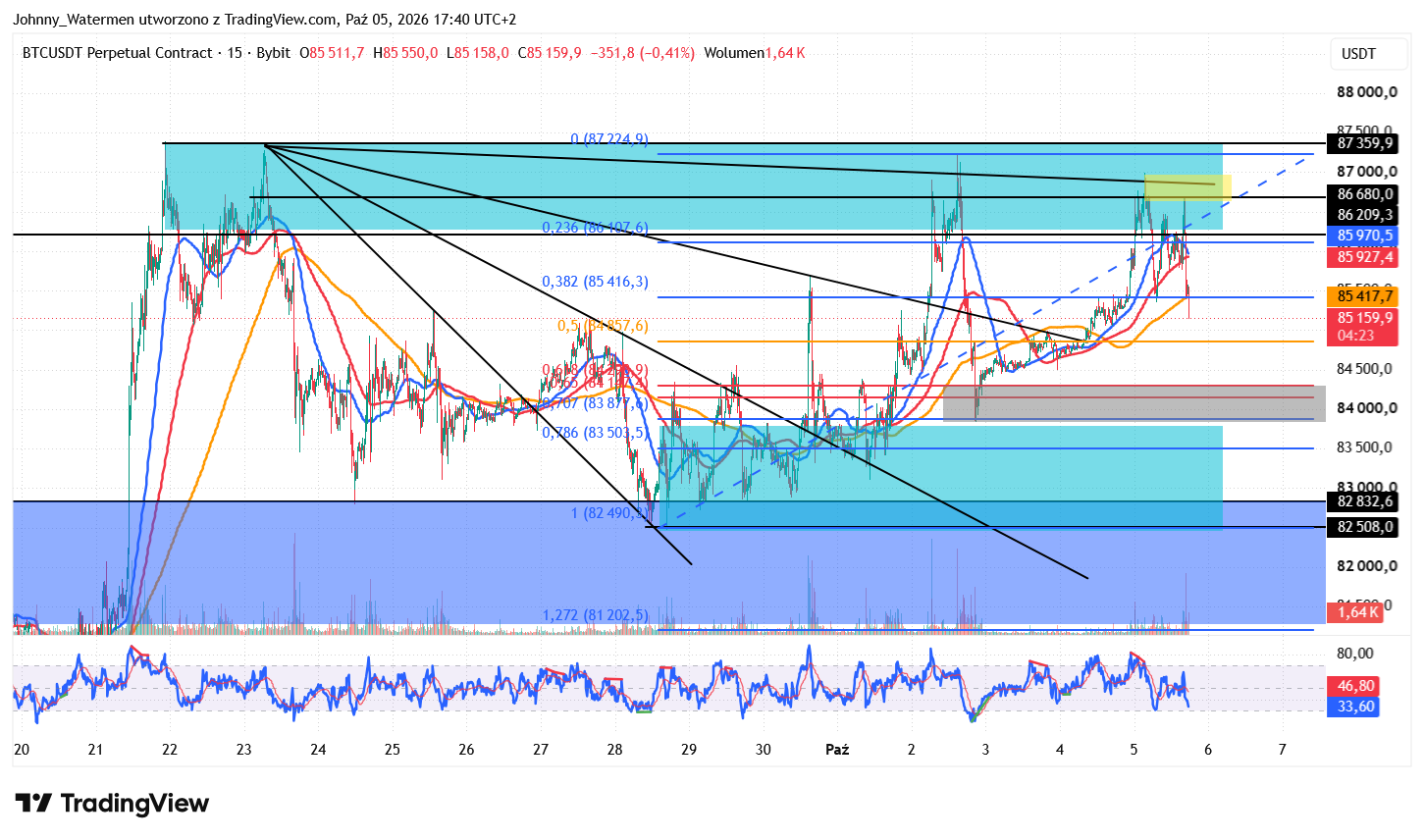
Task: Click the 88 000,0 price scale tick
Action: tap(1367, 92)
